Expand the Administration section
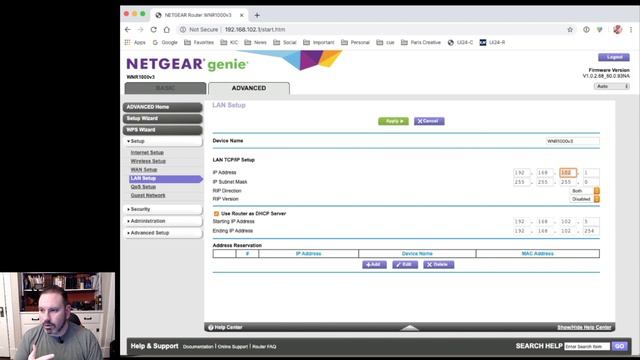This screenshot has height=360, width=640. (162, 221)
